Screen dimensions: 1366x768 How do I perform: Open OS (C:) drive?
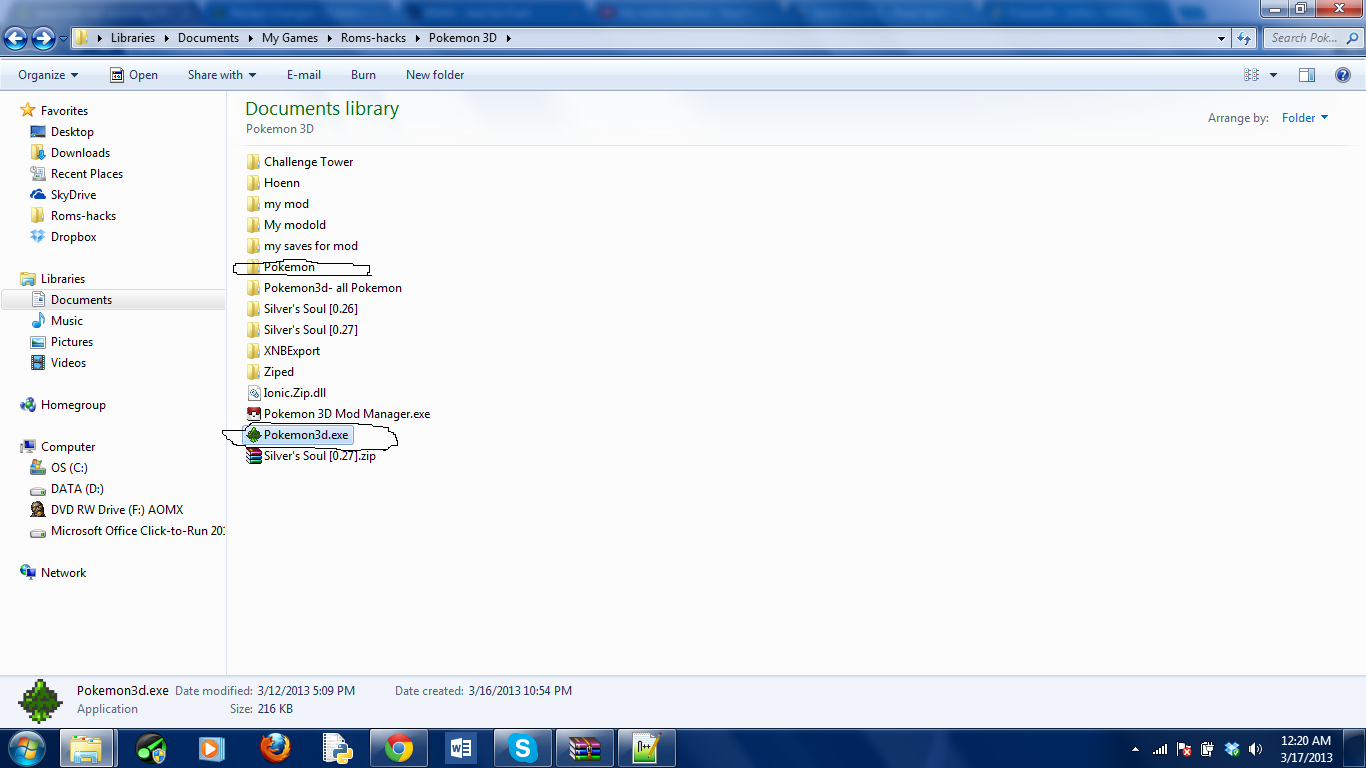tap(59, 468)
